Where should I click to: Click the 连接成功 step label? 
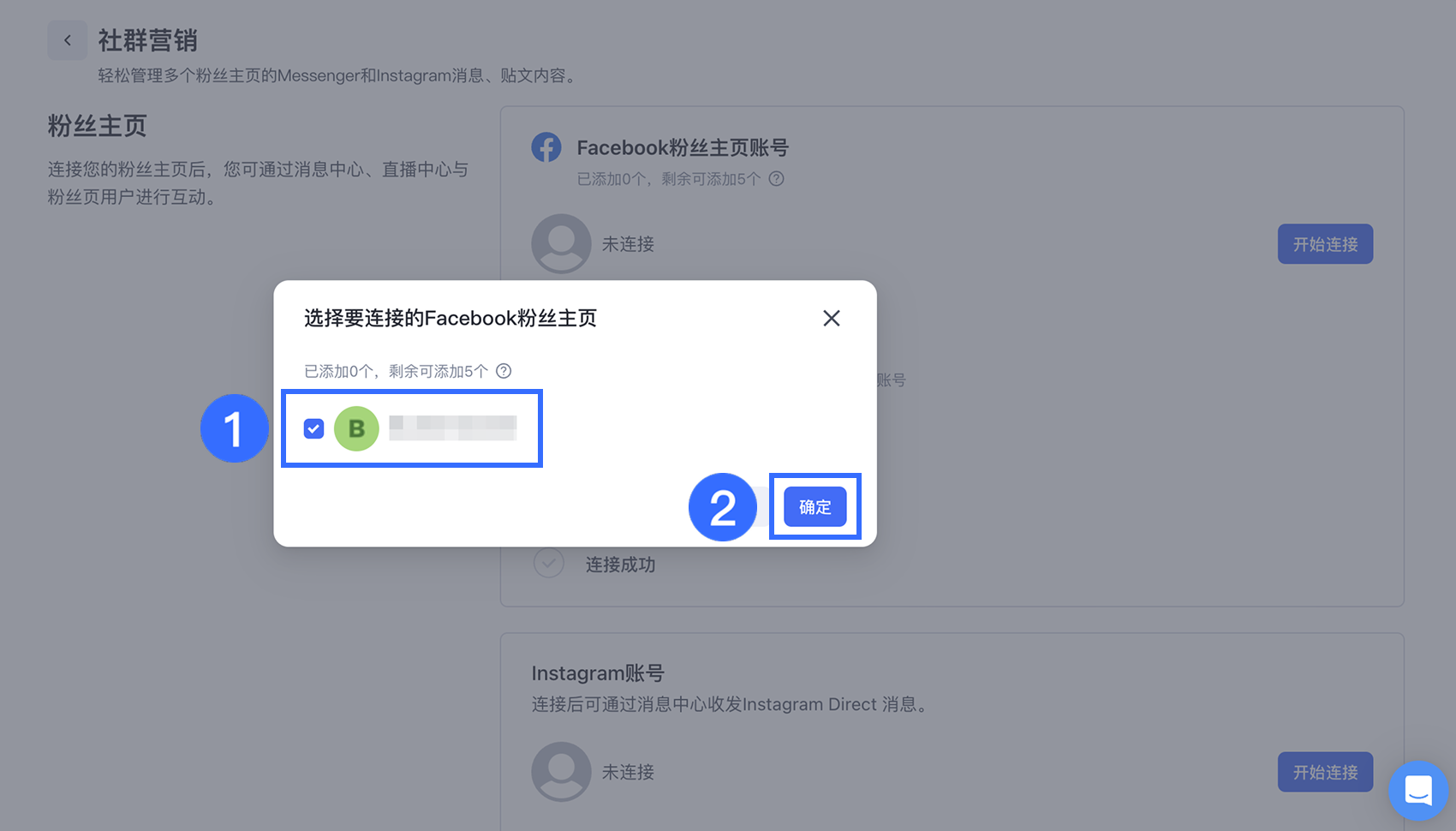click(x=620, y=565)
